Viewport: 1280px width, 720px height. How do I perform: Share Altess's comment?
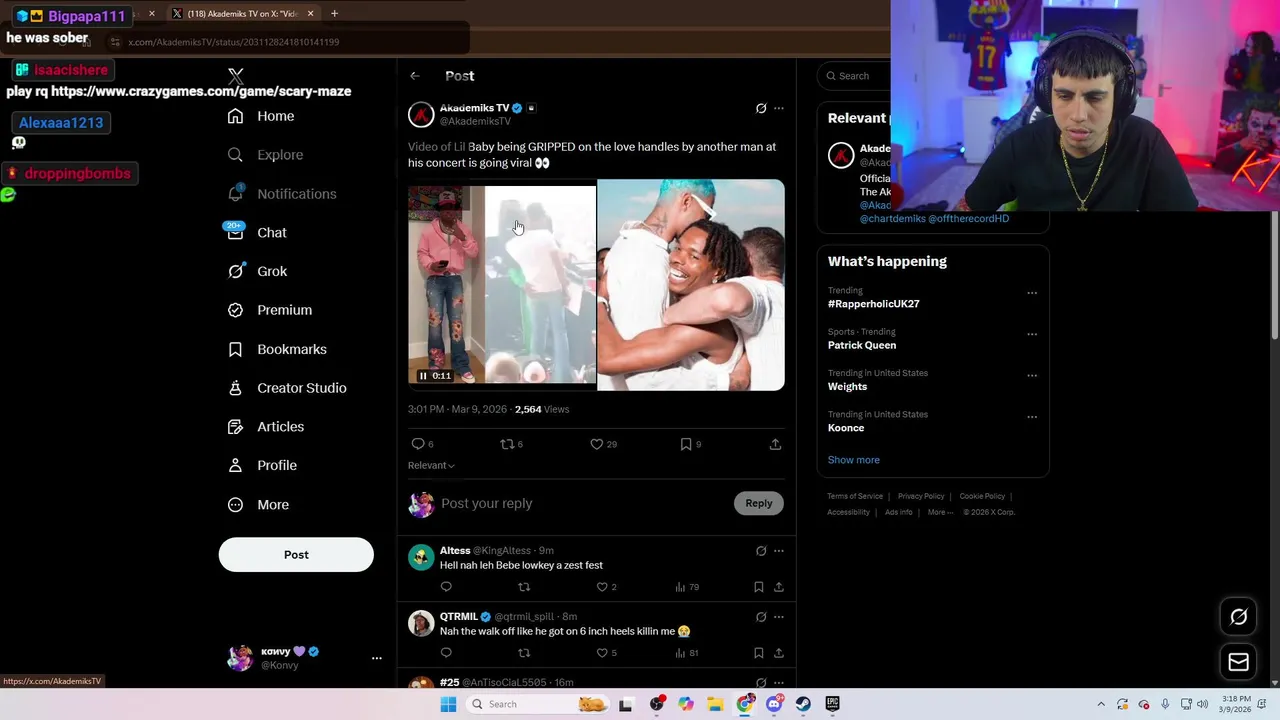(x=779, y=587)
